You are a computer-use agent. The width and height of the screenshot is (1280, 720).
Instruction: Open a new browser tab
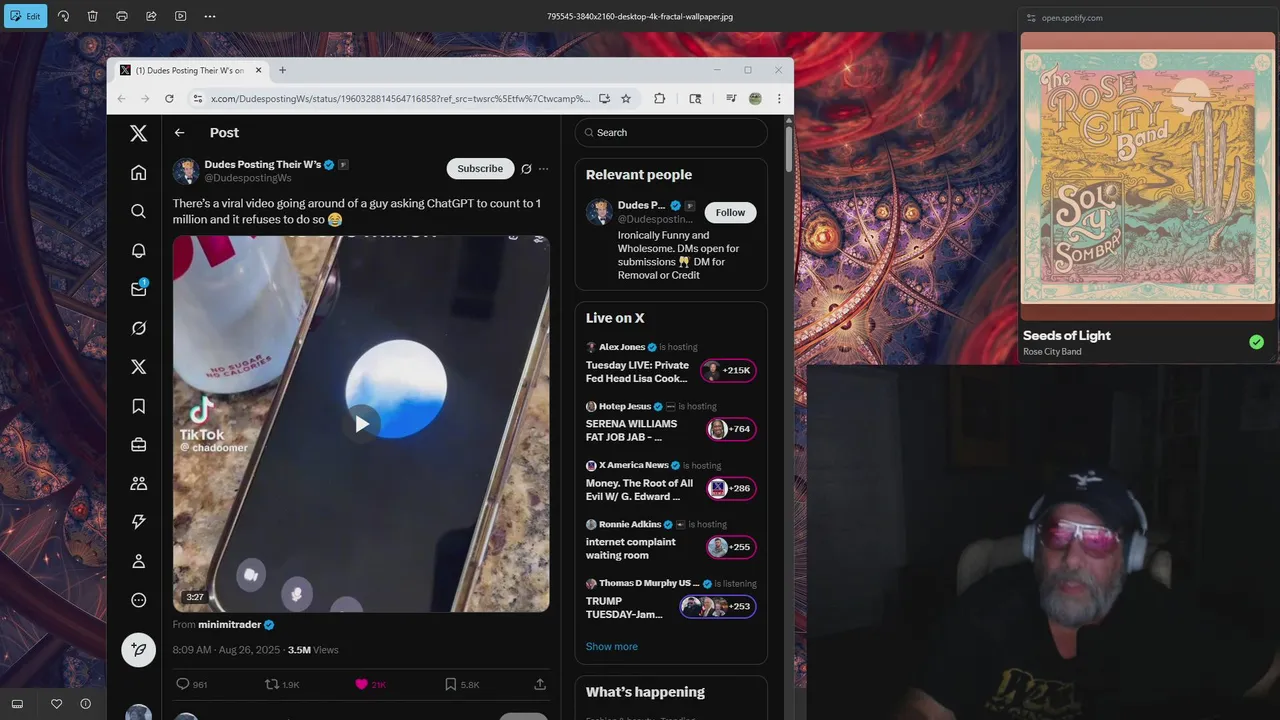(282, 70)
